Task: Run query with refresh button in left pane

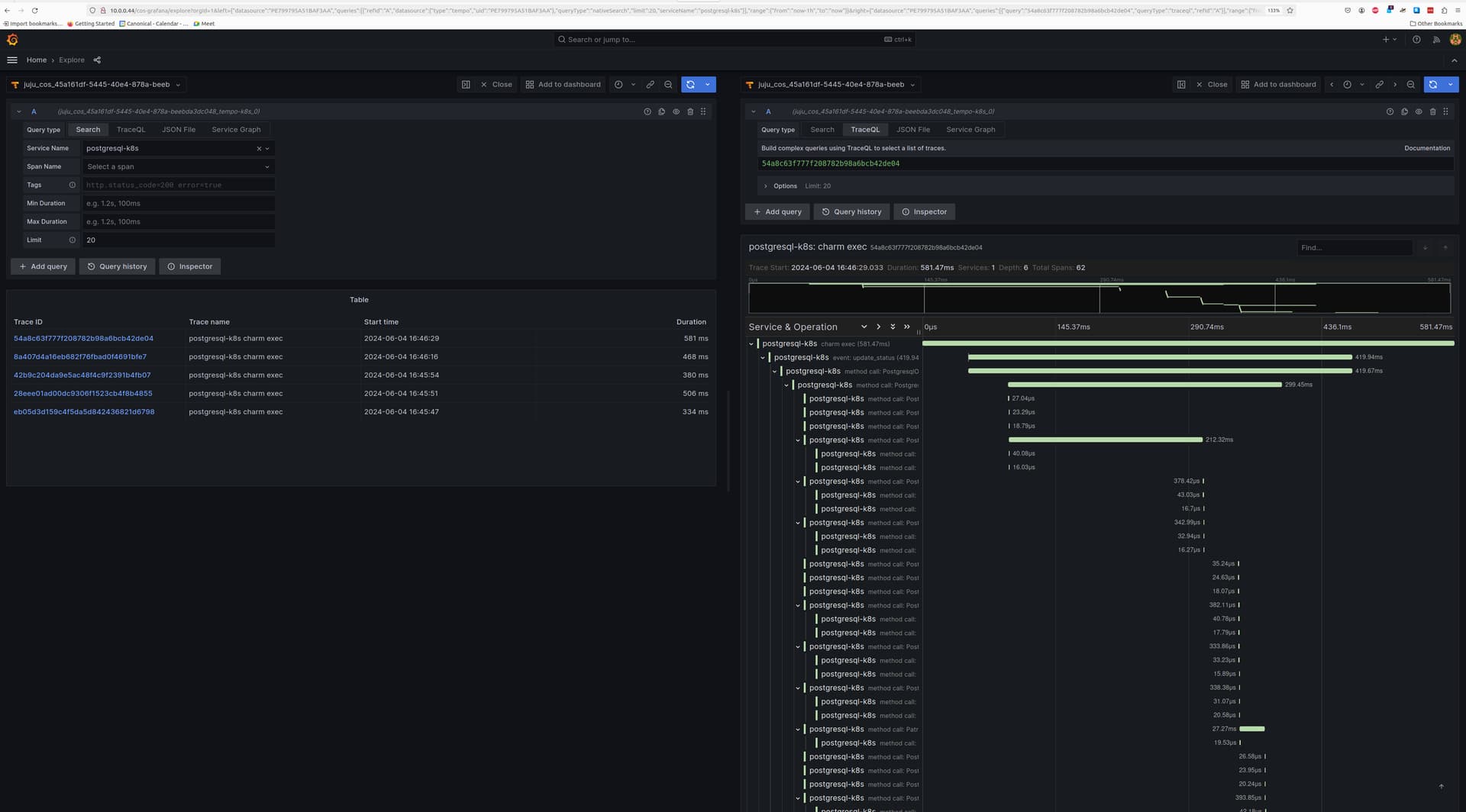Action: click(690, 85)
